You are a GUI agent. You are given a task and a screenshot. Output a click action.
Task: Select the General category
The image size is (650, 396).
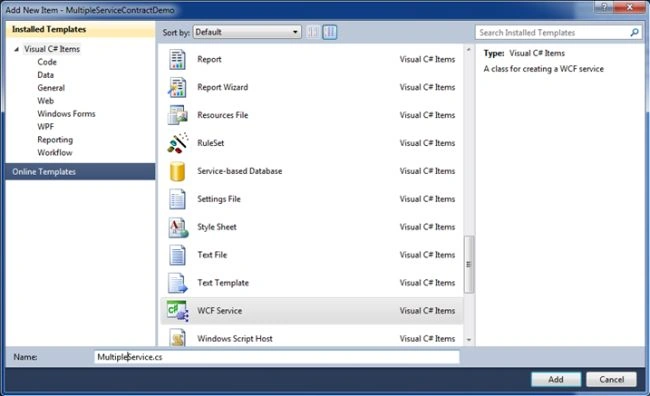pos(51,87)
